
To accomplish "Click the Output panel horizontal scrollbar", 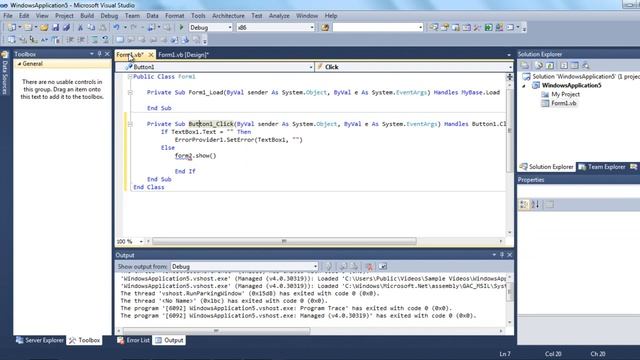I will 216,331.
